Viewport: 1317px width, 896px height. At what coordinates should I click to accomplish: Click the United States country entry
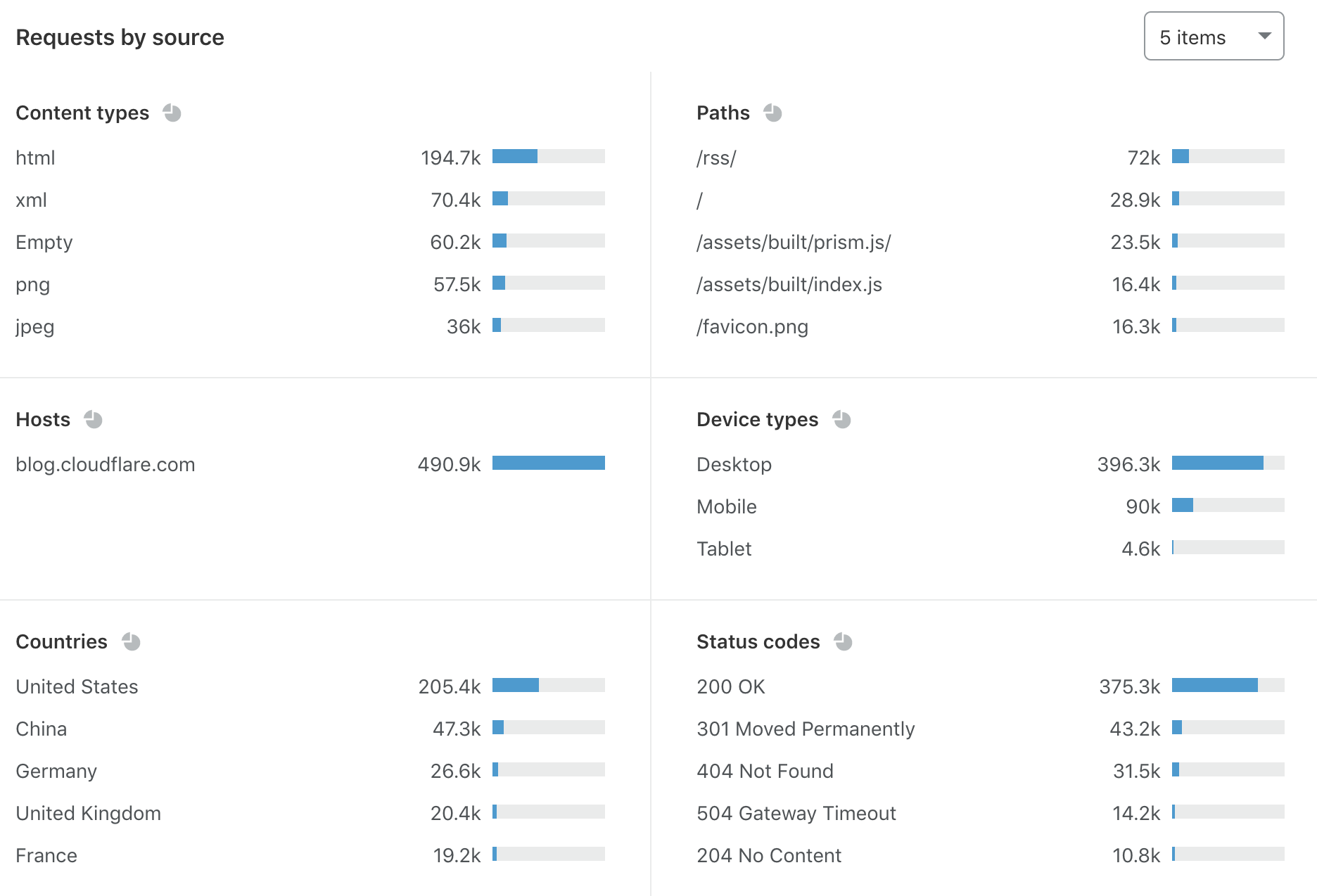pyautogui.click(x=77, y=687)
